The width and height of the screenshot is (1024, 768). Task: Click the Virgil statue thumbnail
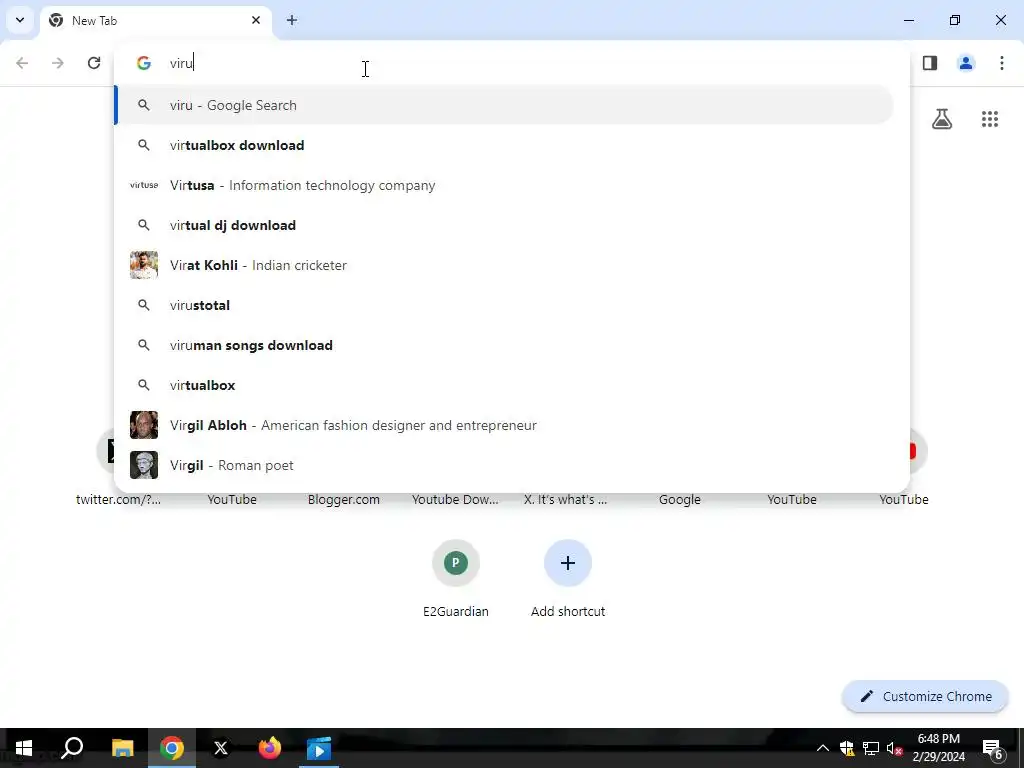pyautogui.click(x=144, y=465)
